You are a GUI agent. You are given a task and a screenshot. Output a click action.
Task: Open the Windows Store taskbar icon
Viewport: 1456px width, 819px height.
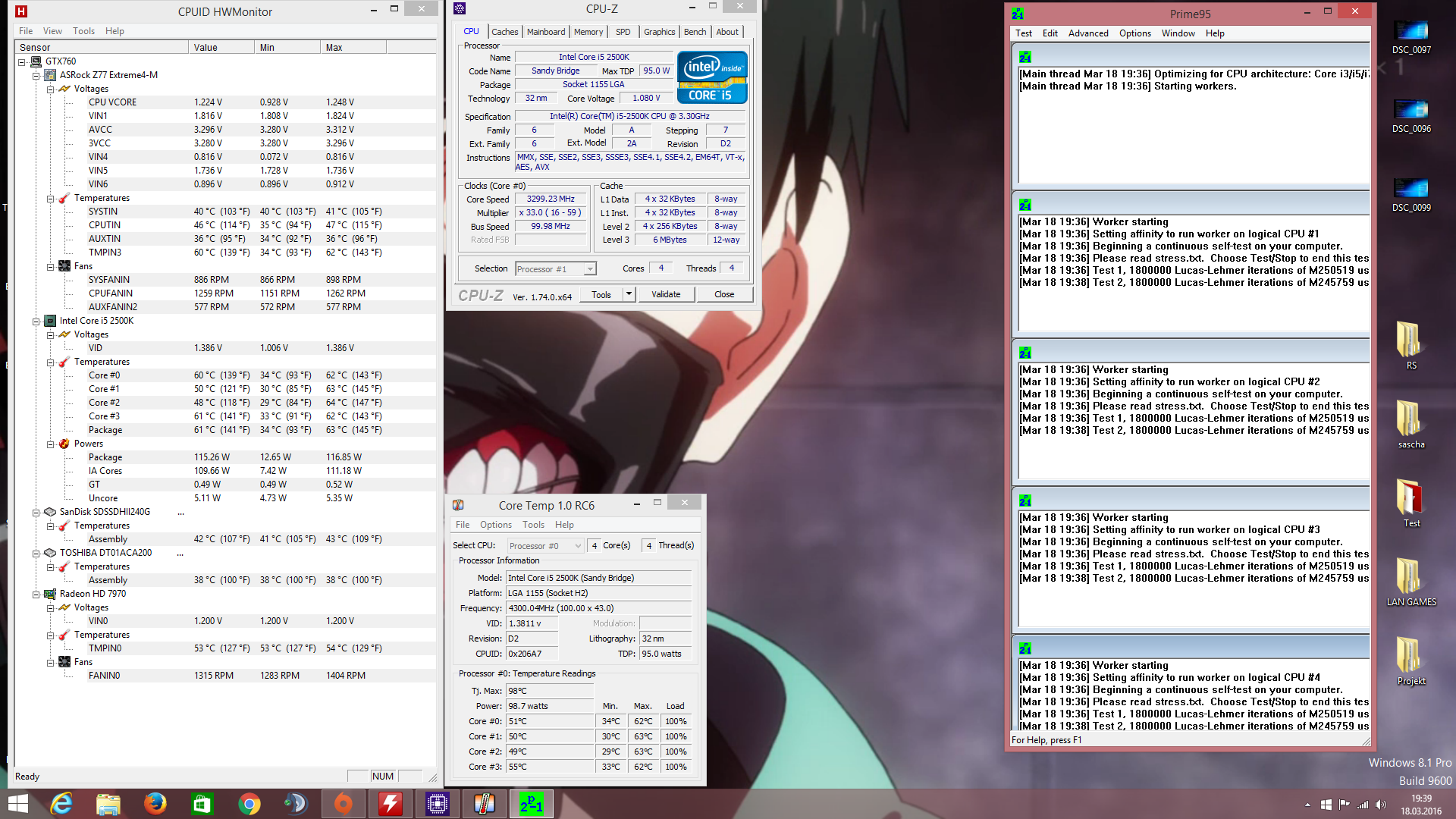click(x=202, y=803)
